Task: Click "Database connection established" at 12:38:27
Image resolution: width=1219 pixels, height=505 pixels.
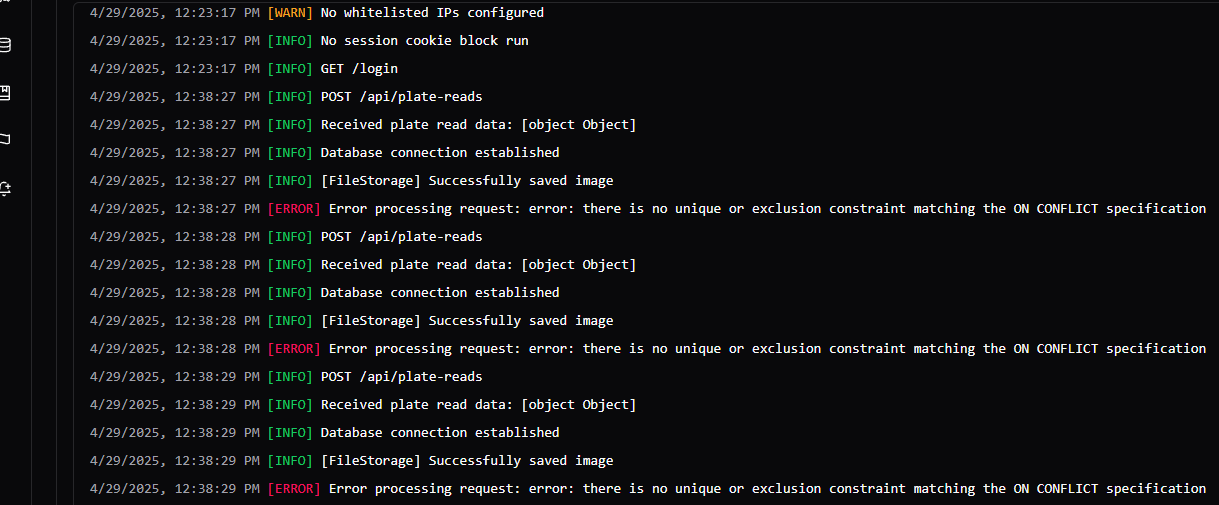Action: (x=439, y=153)
